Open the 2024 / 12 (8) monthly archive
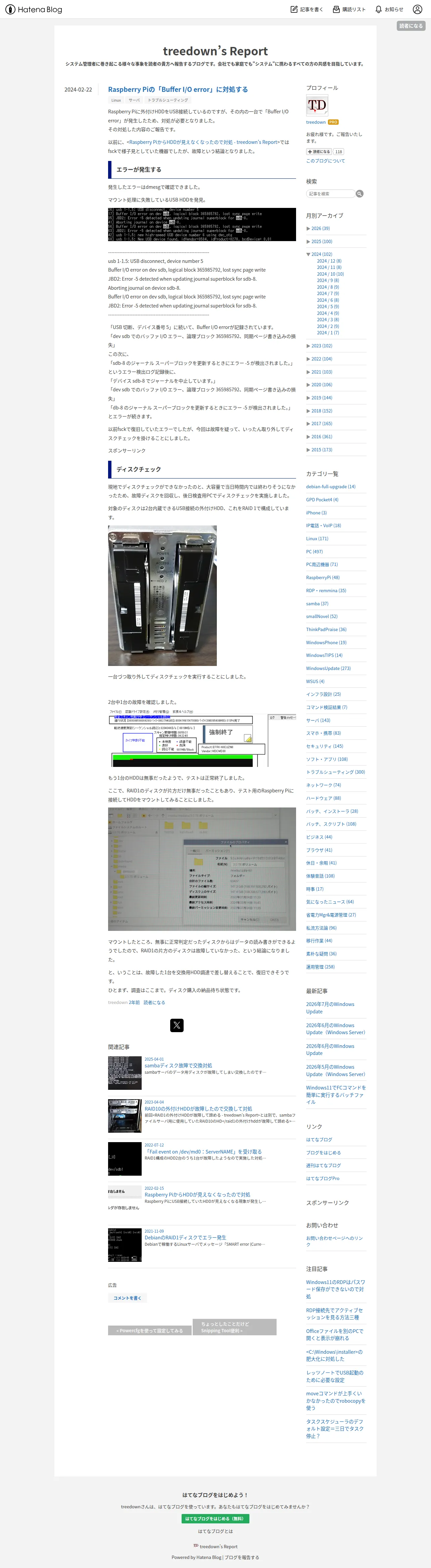This screenshot has height=1568, width=431. click(x=329, y=261)
